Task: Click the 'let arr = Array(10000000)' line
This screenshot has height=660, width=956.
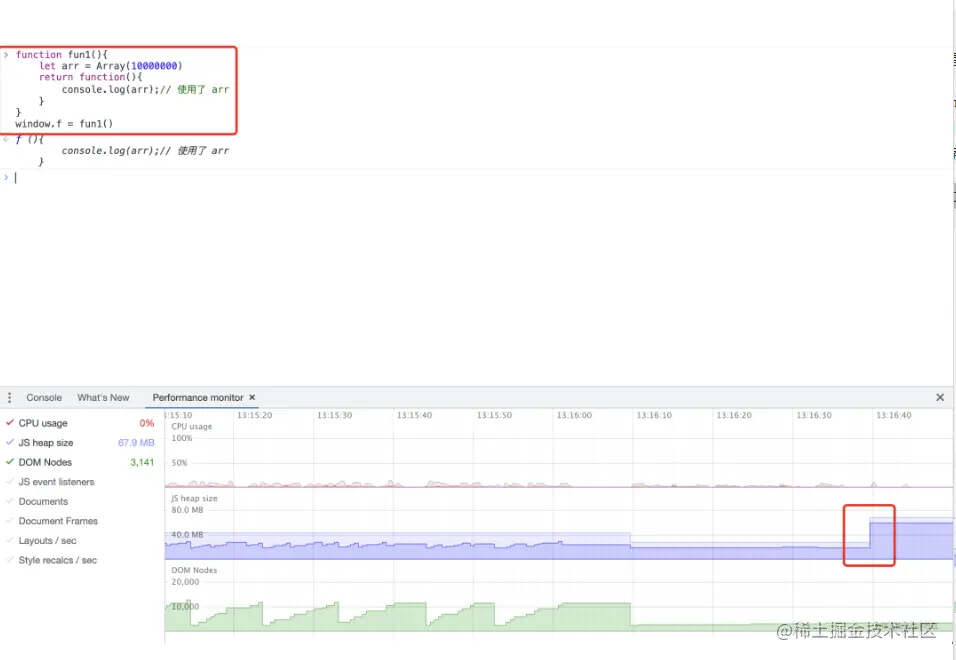Action: coord(110,66)
